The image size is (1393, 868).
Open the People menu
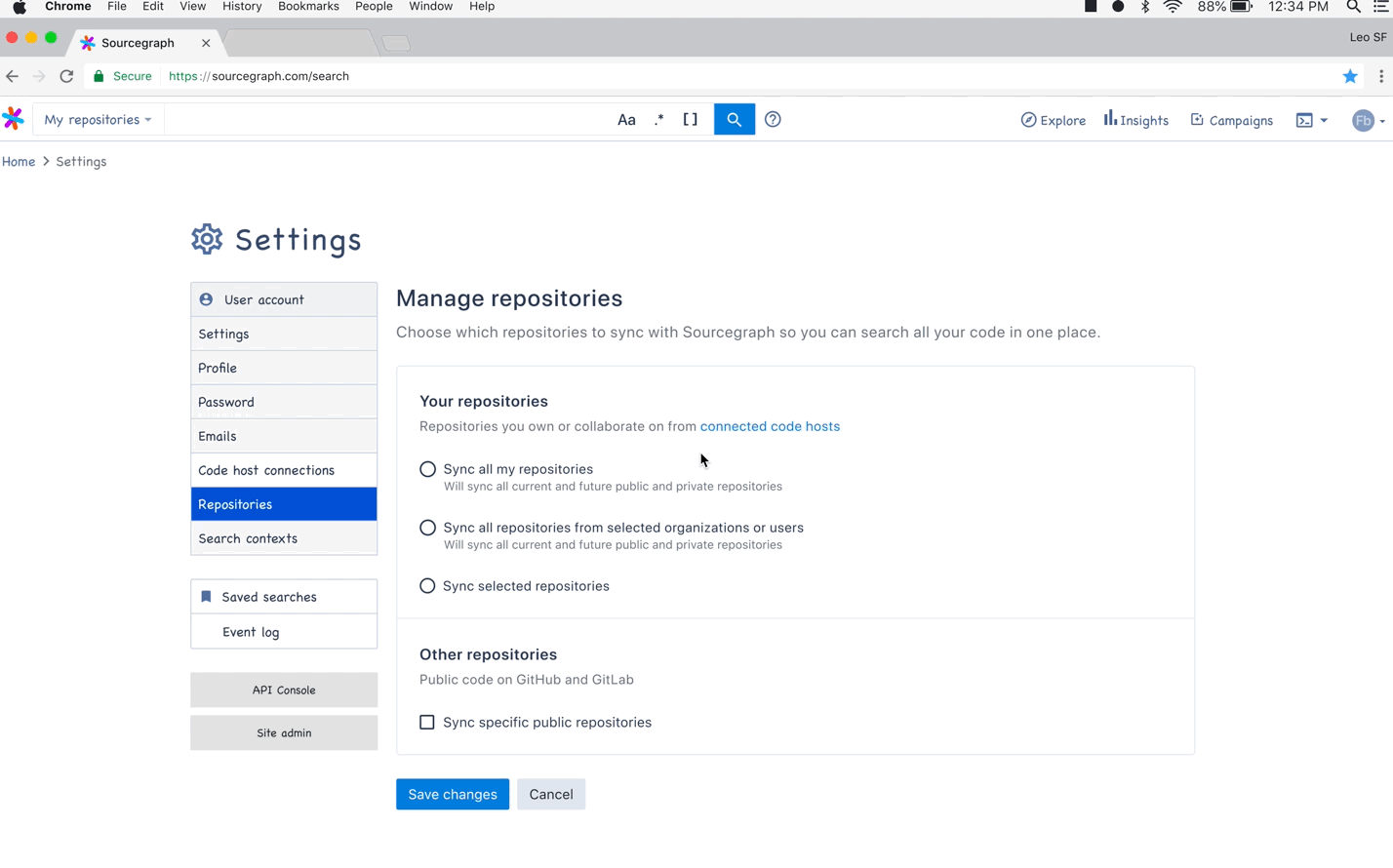coord(374,7)
